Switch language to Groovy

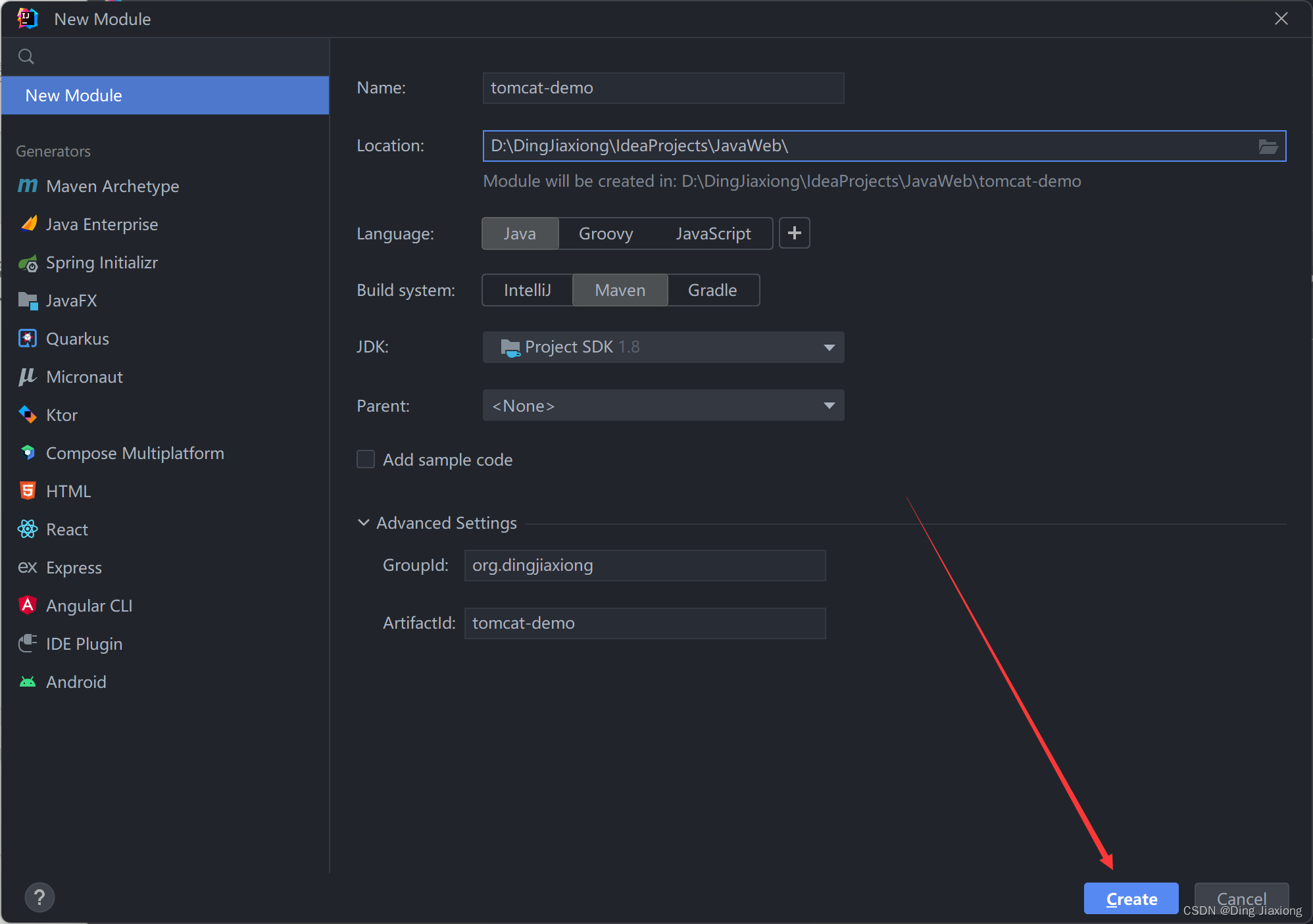605,233
